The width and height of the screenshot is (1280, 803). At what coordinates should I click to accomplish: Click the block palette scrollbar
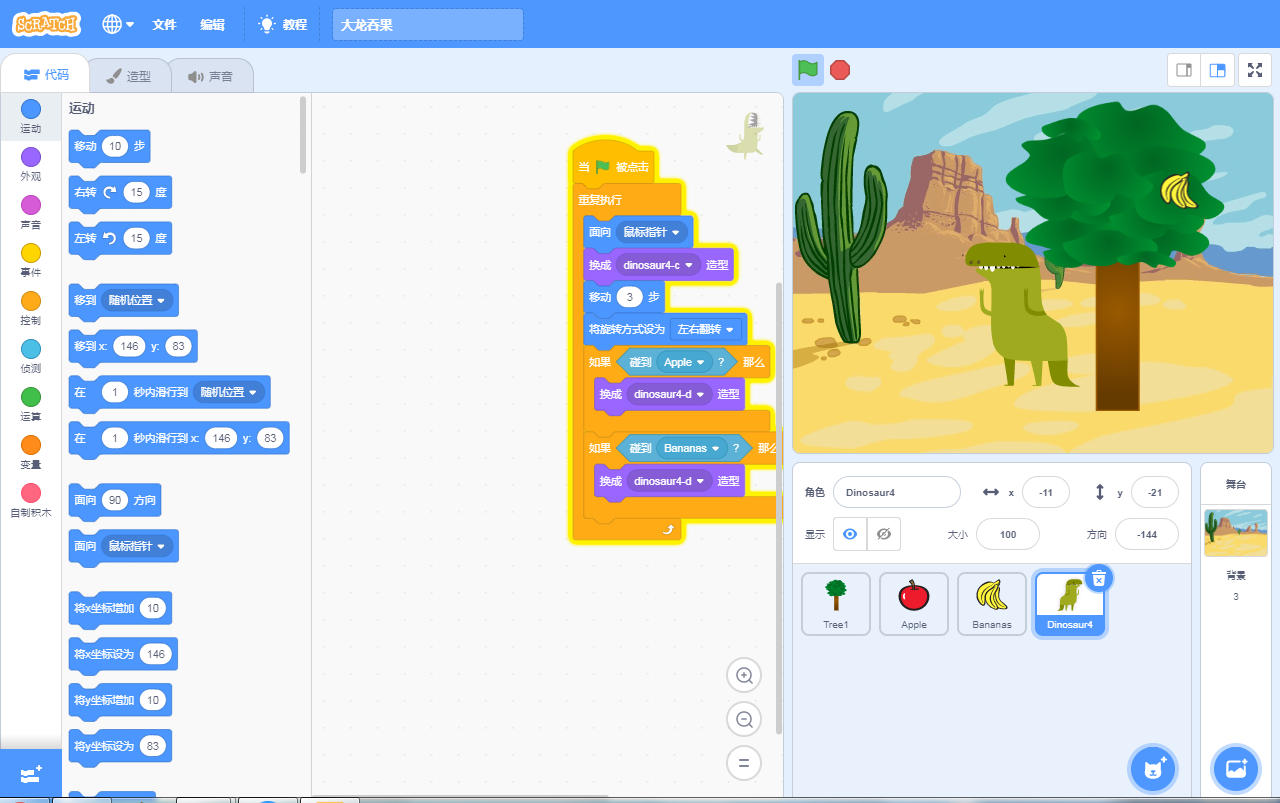[303, 135]
